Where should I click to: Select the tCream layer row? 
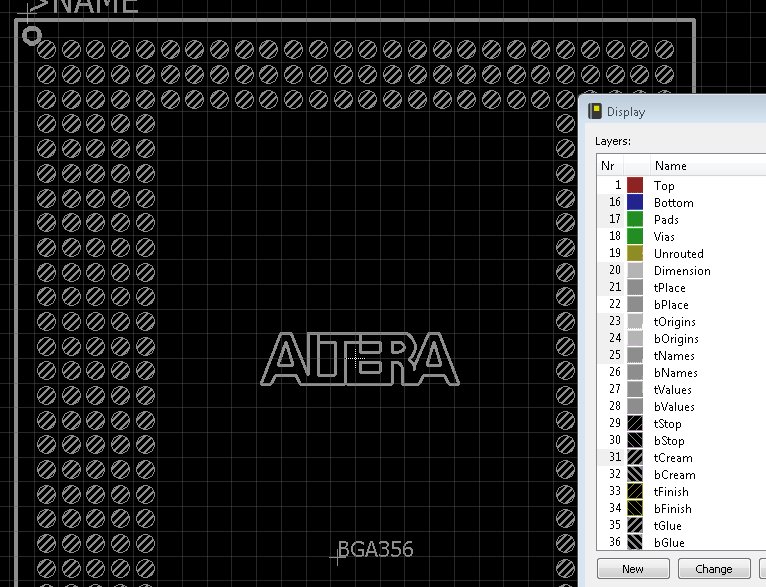[x=681, y=458]
